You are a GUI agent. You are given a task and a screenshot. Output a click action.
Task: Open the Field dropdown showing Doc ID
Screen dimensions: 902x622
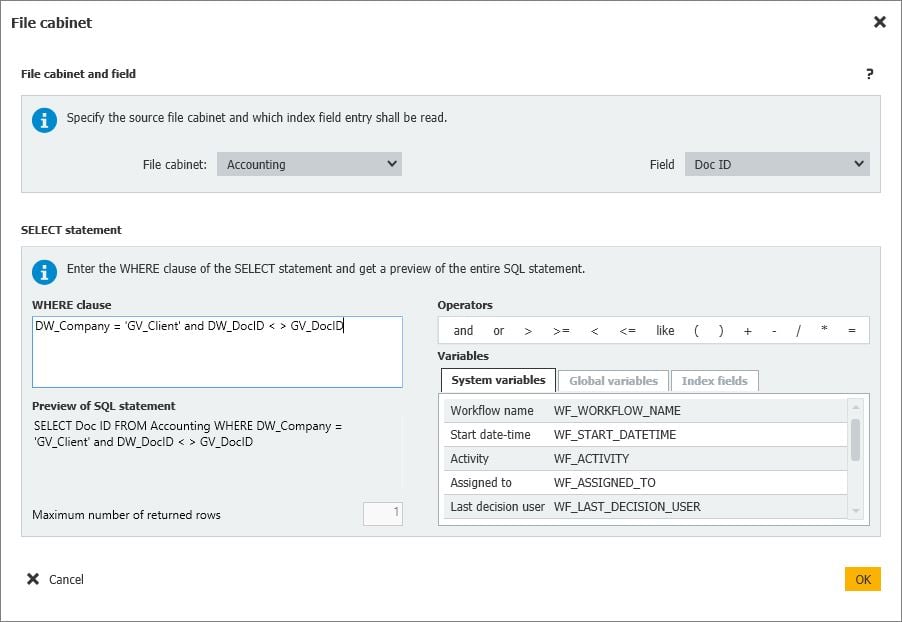click(x=776, y=164)
